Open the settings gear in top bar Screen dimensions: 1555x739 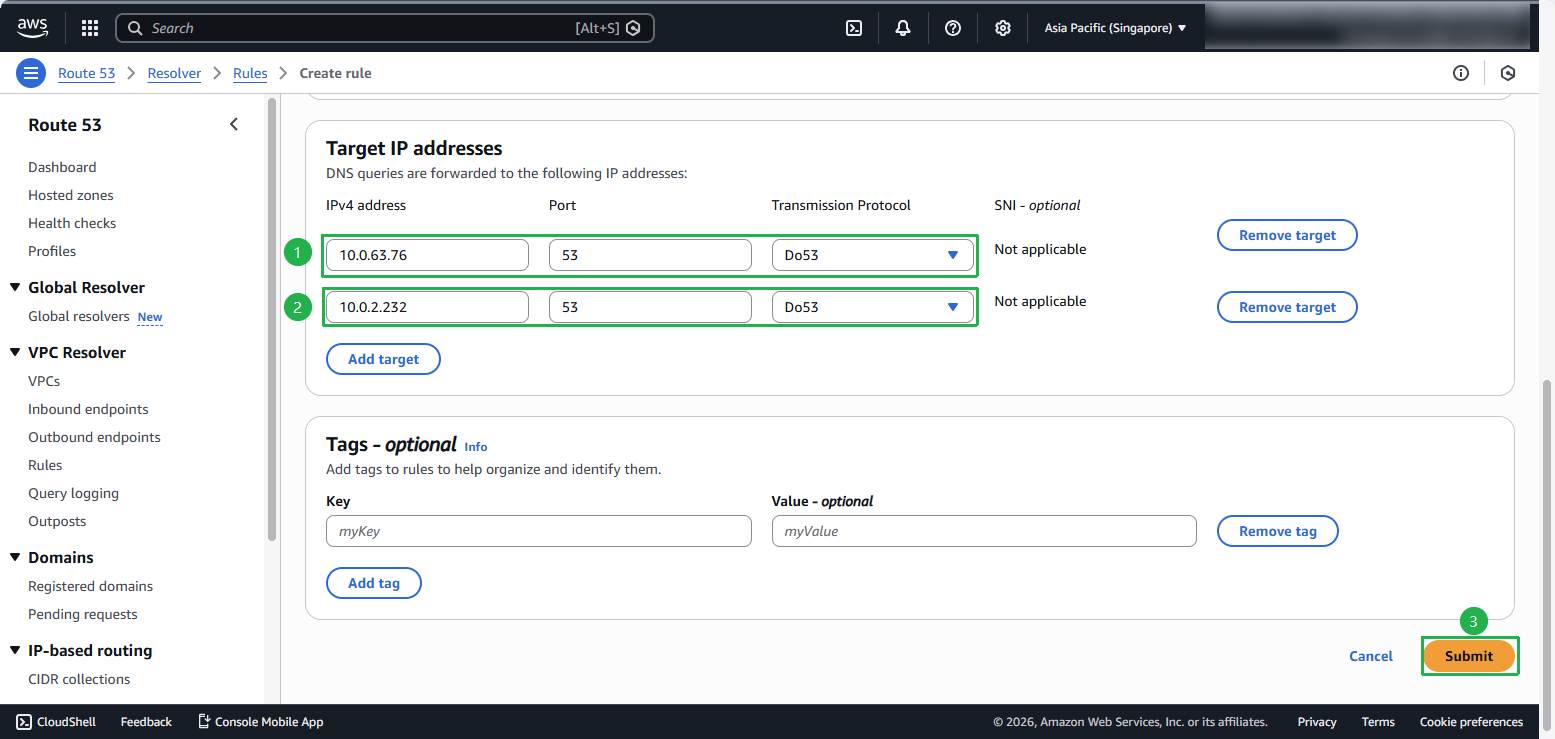(x=1003, y=28)
